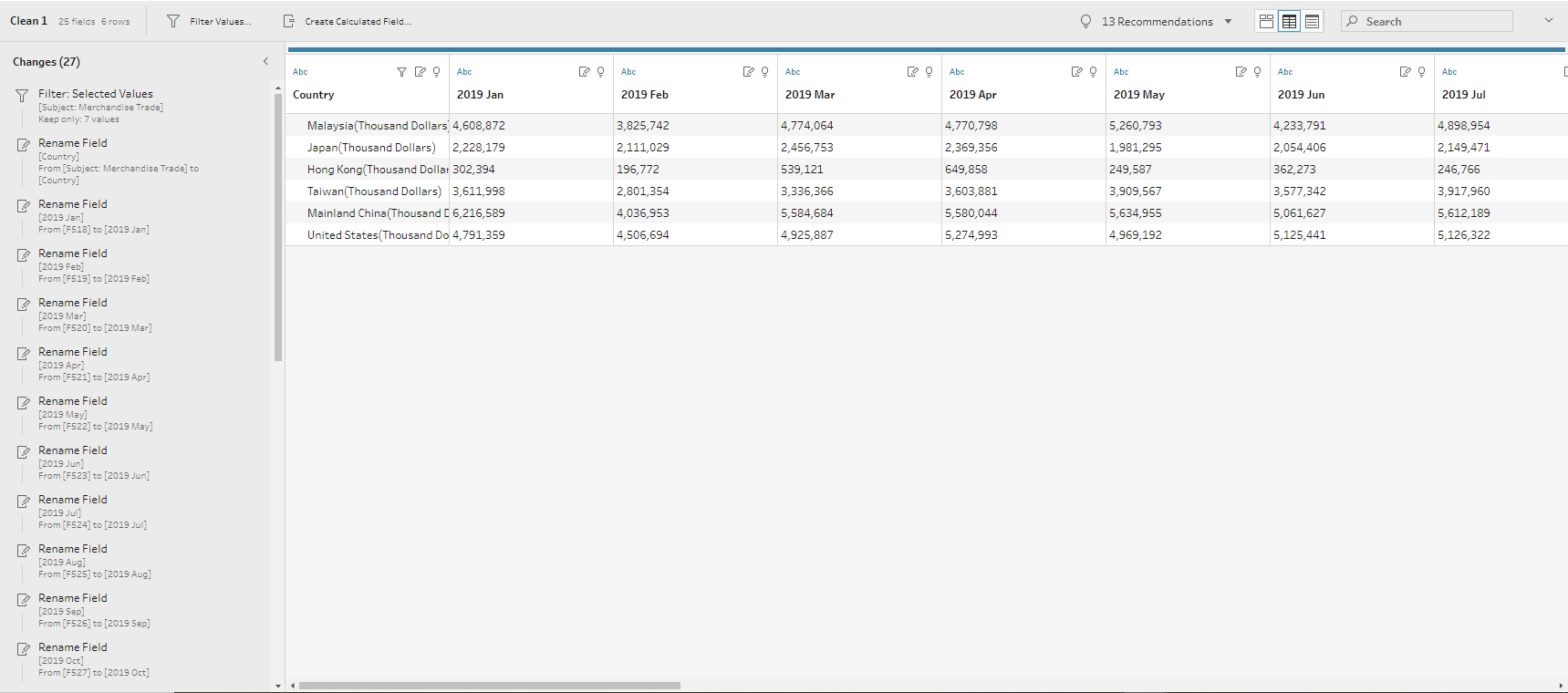Click the horizontal scrollbar below the data grid
The height and width of the screenshot is (693, 1568).
489,686
